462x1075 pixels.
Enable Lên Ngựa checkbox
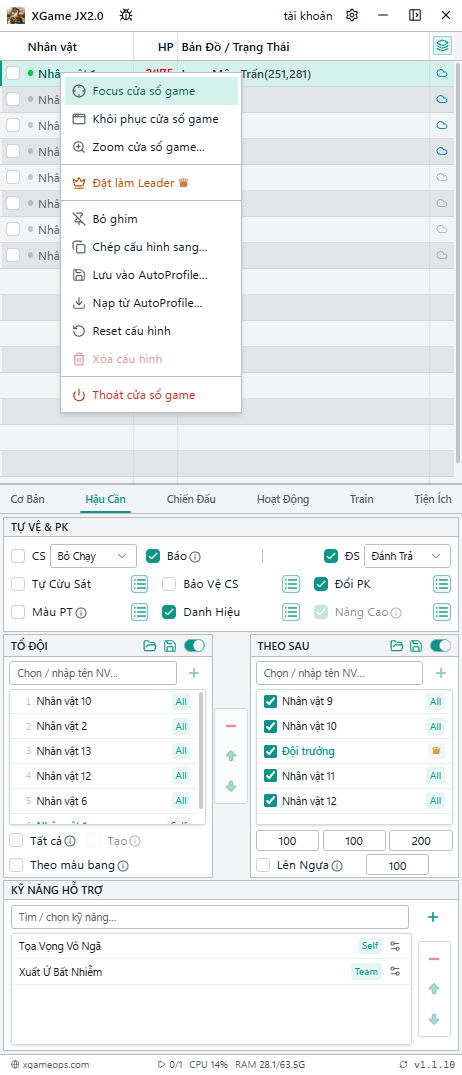(263, 865)
